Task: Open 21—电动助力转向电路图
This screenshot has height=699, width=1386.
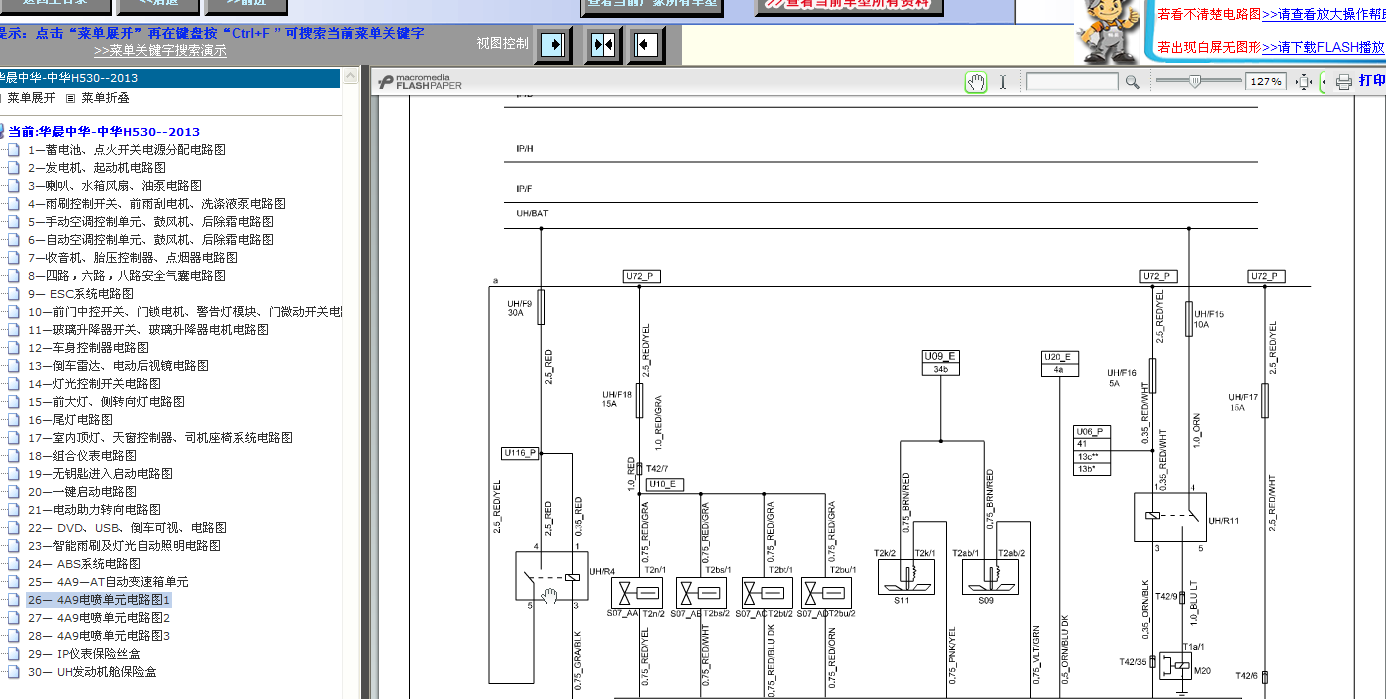Action: tap(94, 510)
